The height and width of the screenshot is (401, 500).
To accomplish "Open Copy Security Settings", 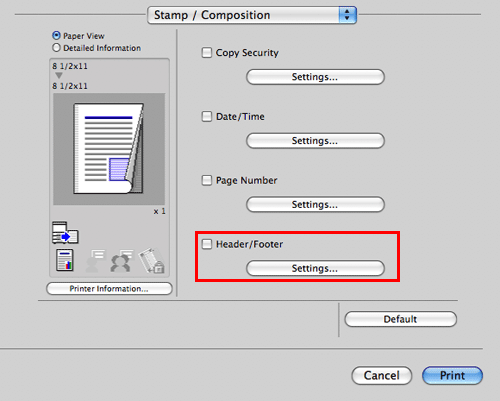I will tap(315, 77).
